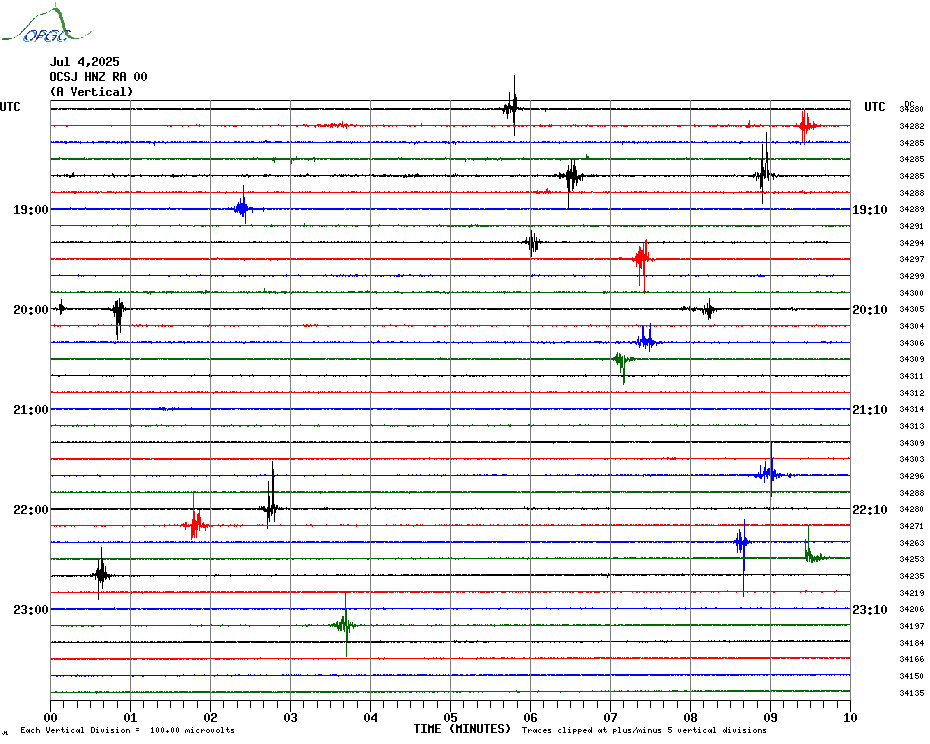Click the 05 minute tick label
The image size is (930, 744).
(x=451, y=717)
